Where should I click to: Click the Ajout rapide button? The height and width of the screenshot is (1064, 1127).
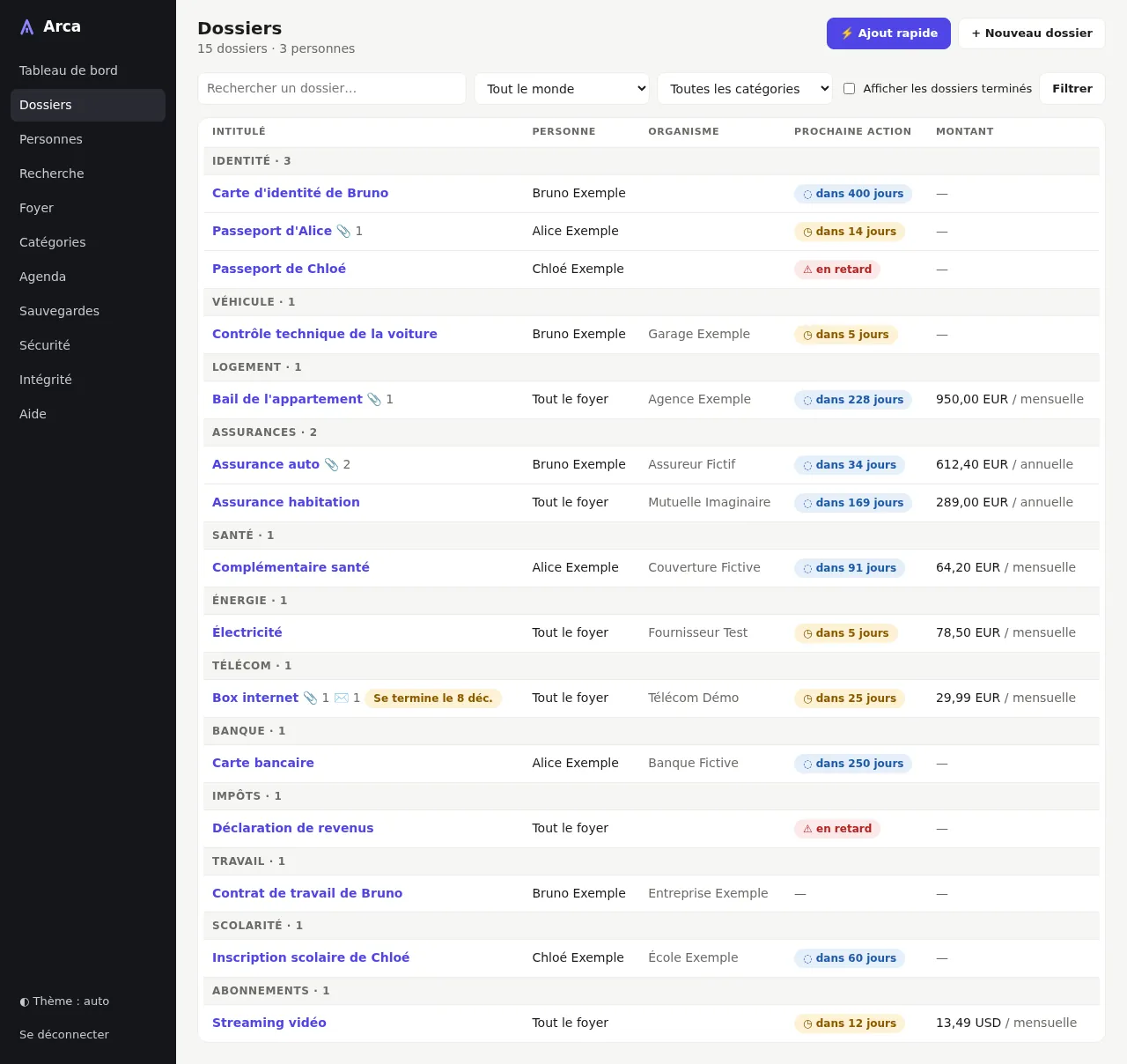point(888,33)
